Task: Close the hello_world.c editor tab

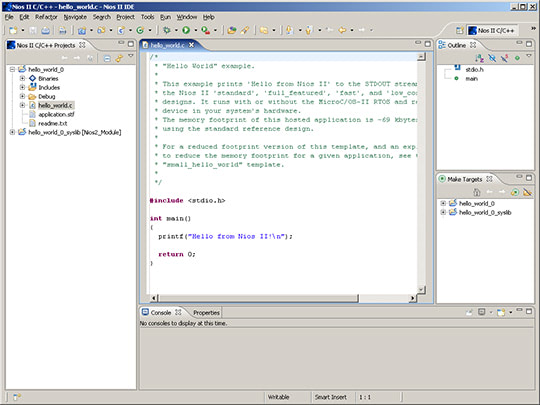Action: click(x=191, y=45)
